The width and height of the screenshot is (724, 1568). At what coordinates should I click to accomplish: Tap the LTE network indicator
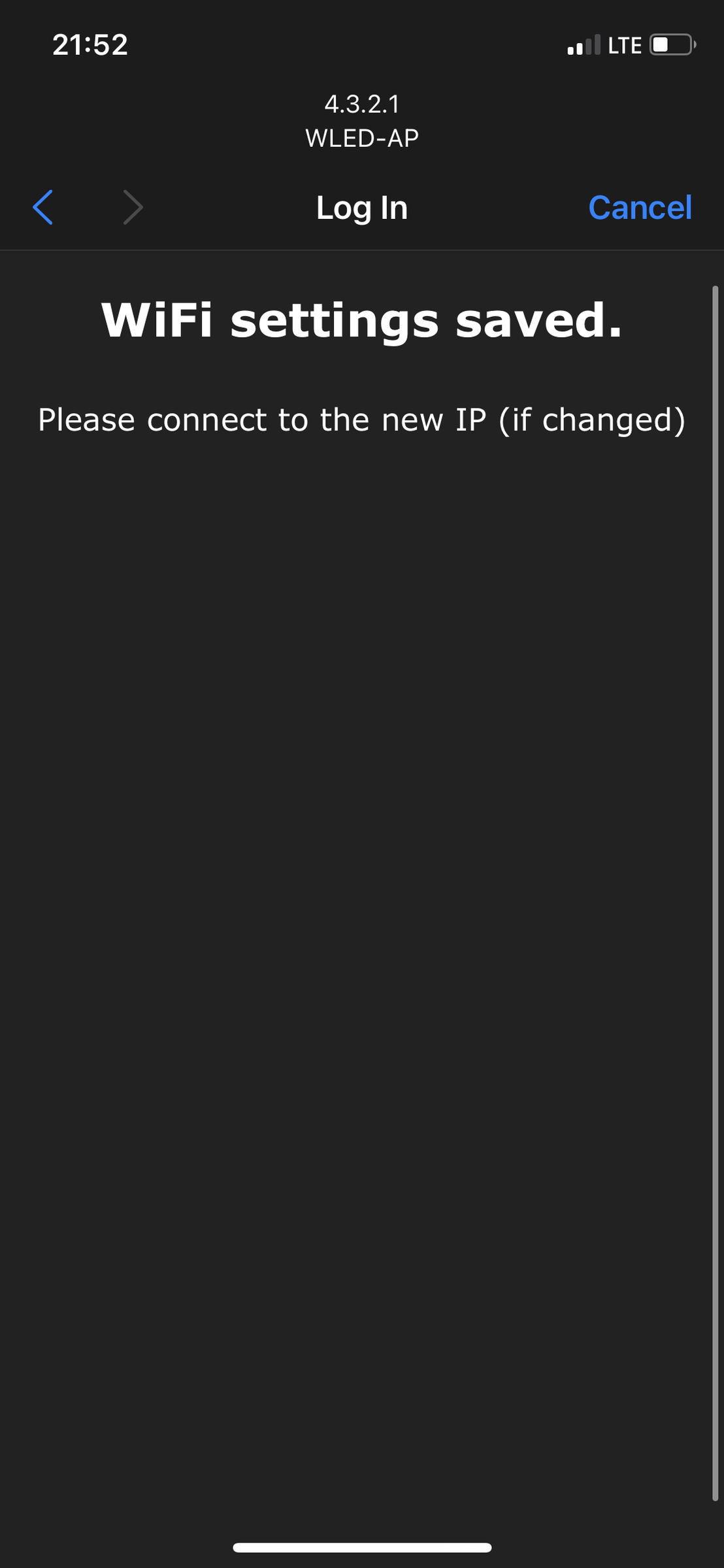(625, 46)
